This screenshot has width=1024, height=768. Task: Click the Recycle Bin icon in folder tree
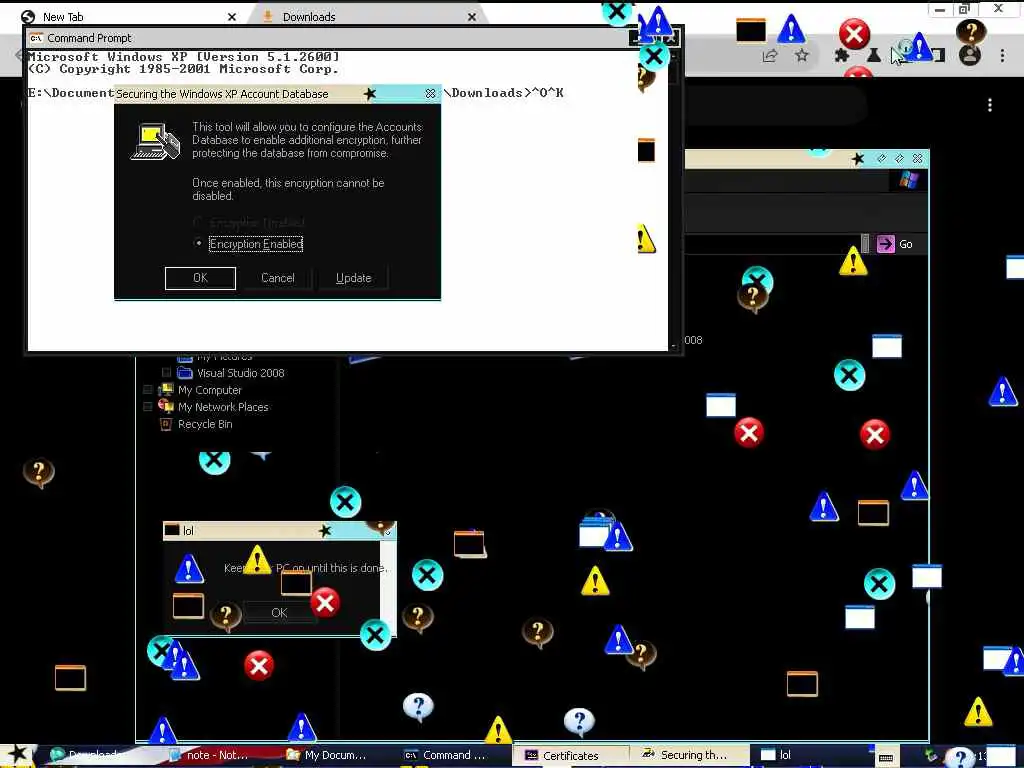166,424
